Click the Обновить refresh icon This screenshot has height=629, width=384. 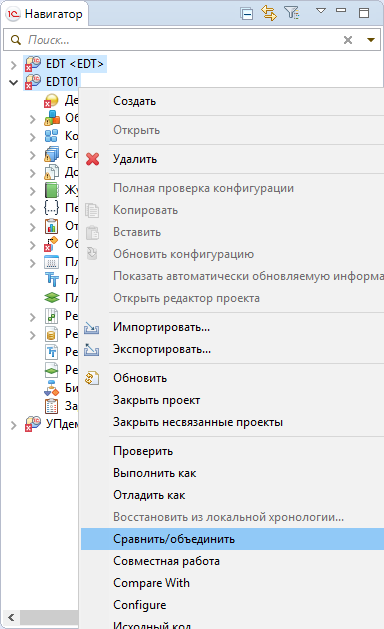[x=92, y=378]
